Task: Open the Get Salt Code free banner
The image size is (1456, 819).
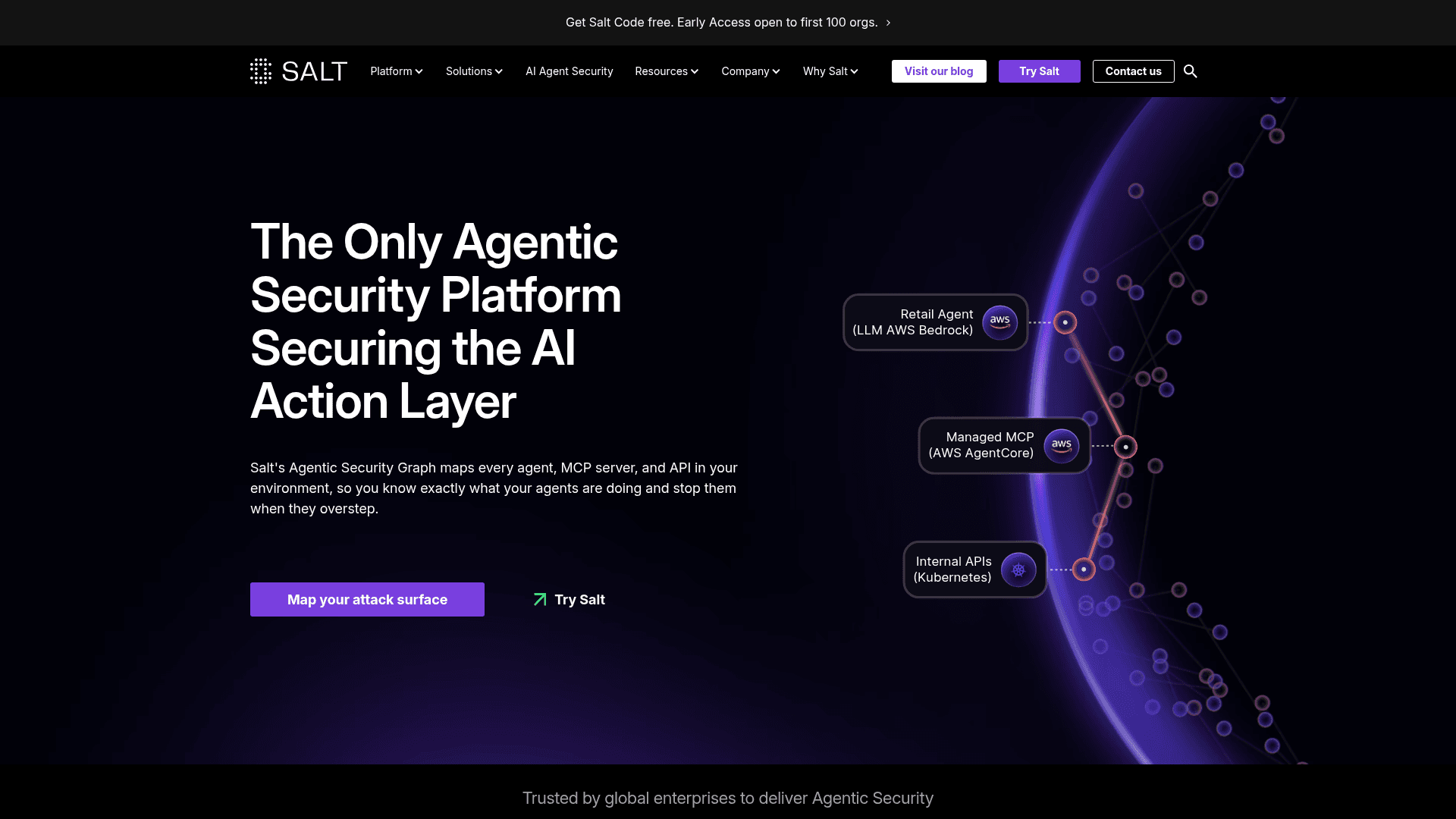Action: (728, 23)
